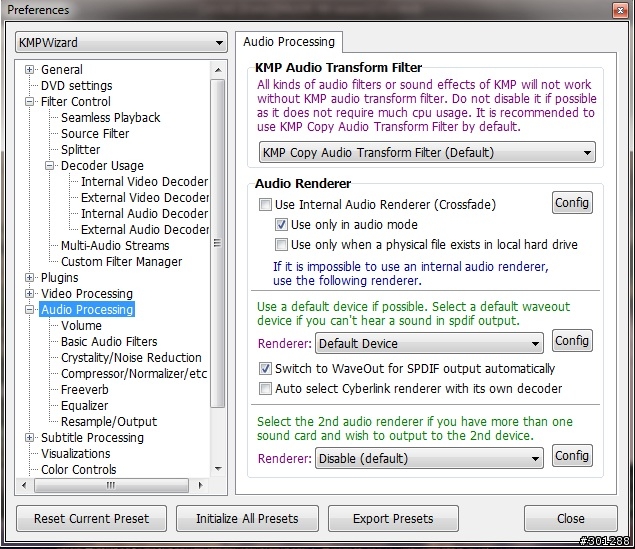635x549 pixels.
Task: Click Config beside Disable (default) renderer
Action: point(572,456)
